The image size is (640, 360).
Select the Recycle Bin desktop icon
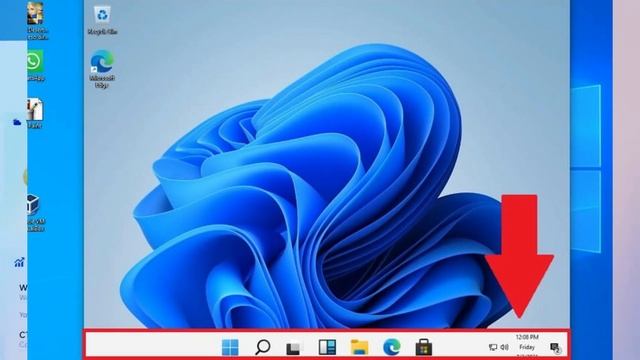[x=102, y=20]
